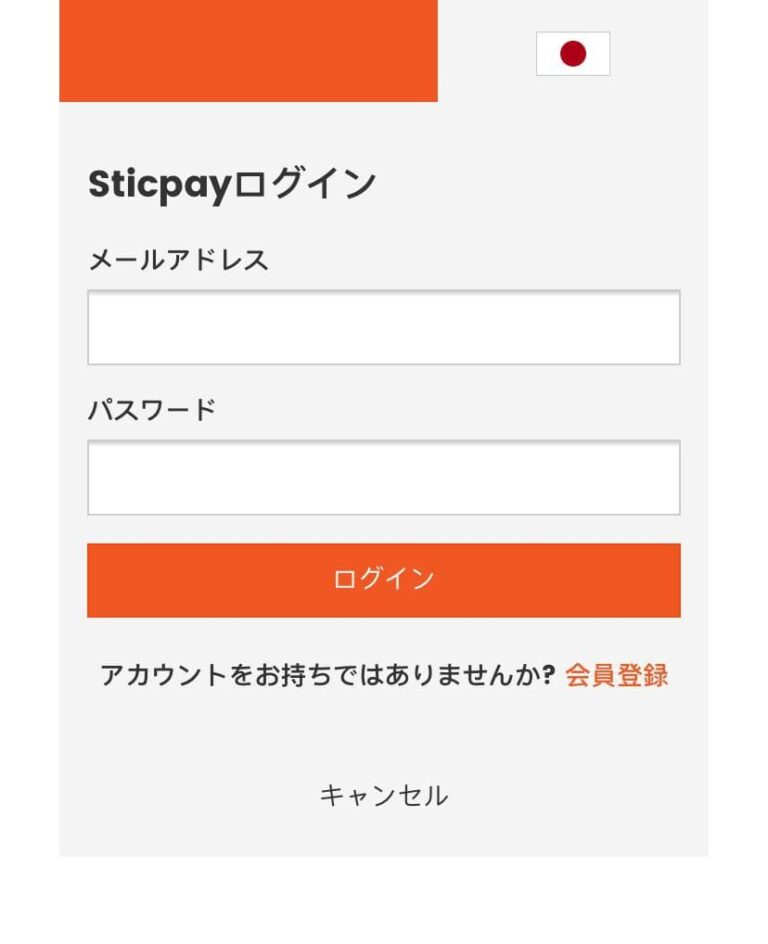Change language via the red circle flag
This screenshot has height=944, width=768.
point(572,54)
